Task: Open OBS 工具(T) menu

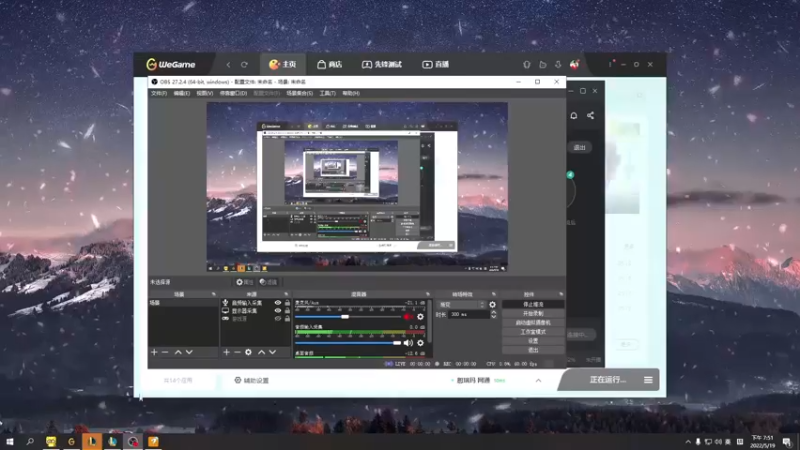Action: click(x=328, y=93)
